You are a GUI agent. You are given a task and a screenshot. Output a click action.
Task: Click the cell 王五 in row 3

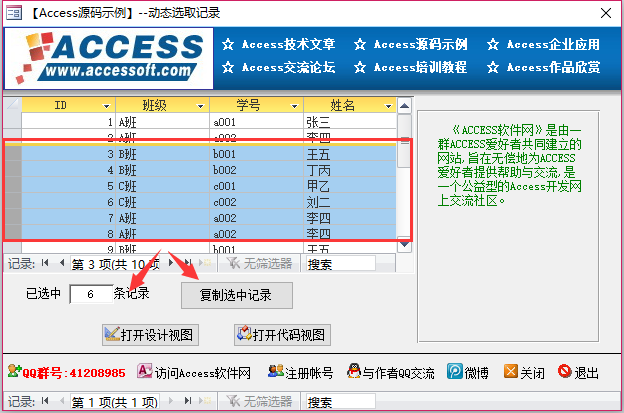tap(350, 154)
